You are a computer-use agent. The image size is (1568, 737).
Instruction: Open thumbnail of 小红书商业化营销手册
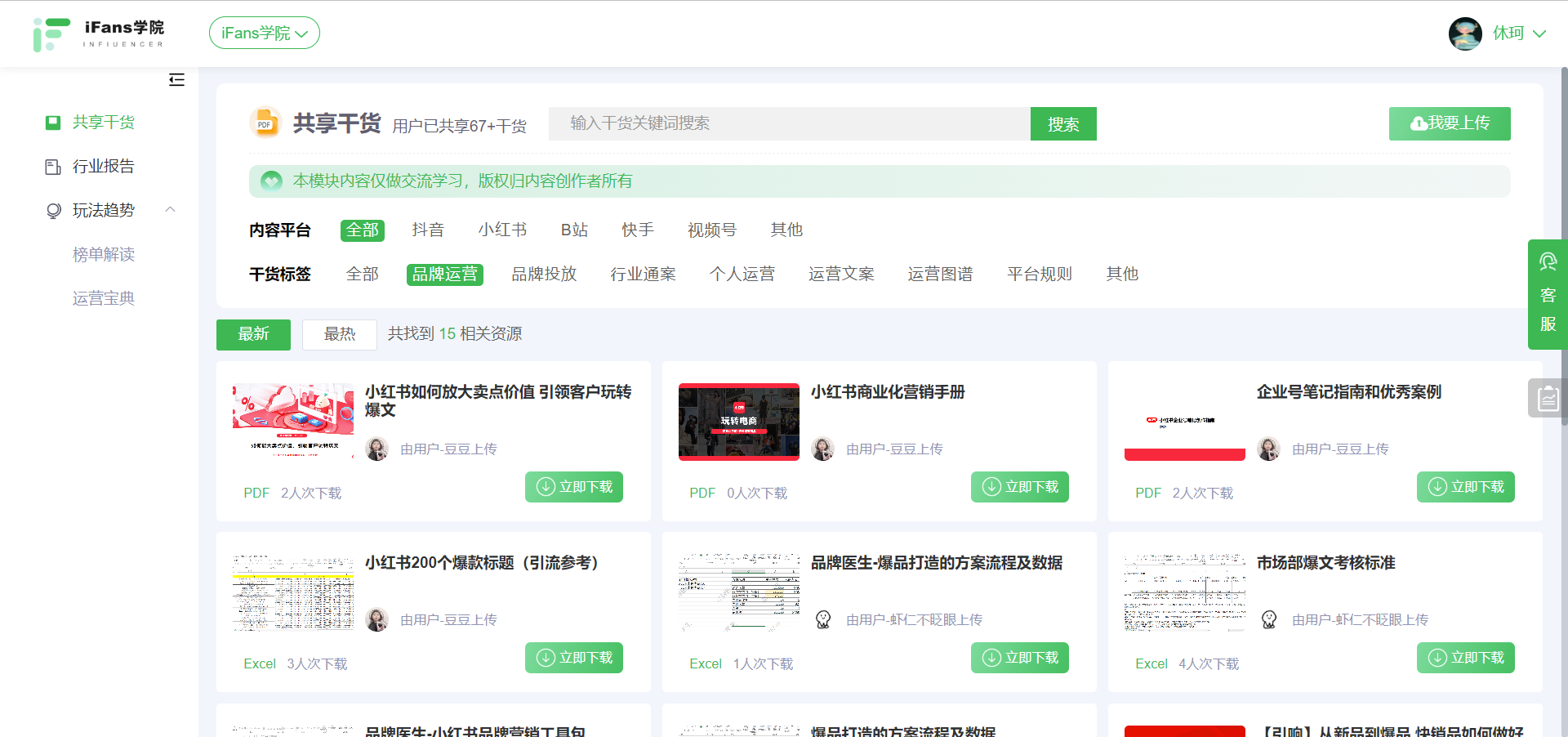(739, 422)
